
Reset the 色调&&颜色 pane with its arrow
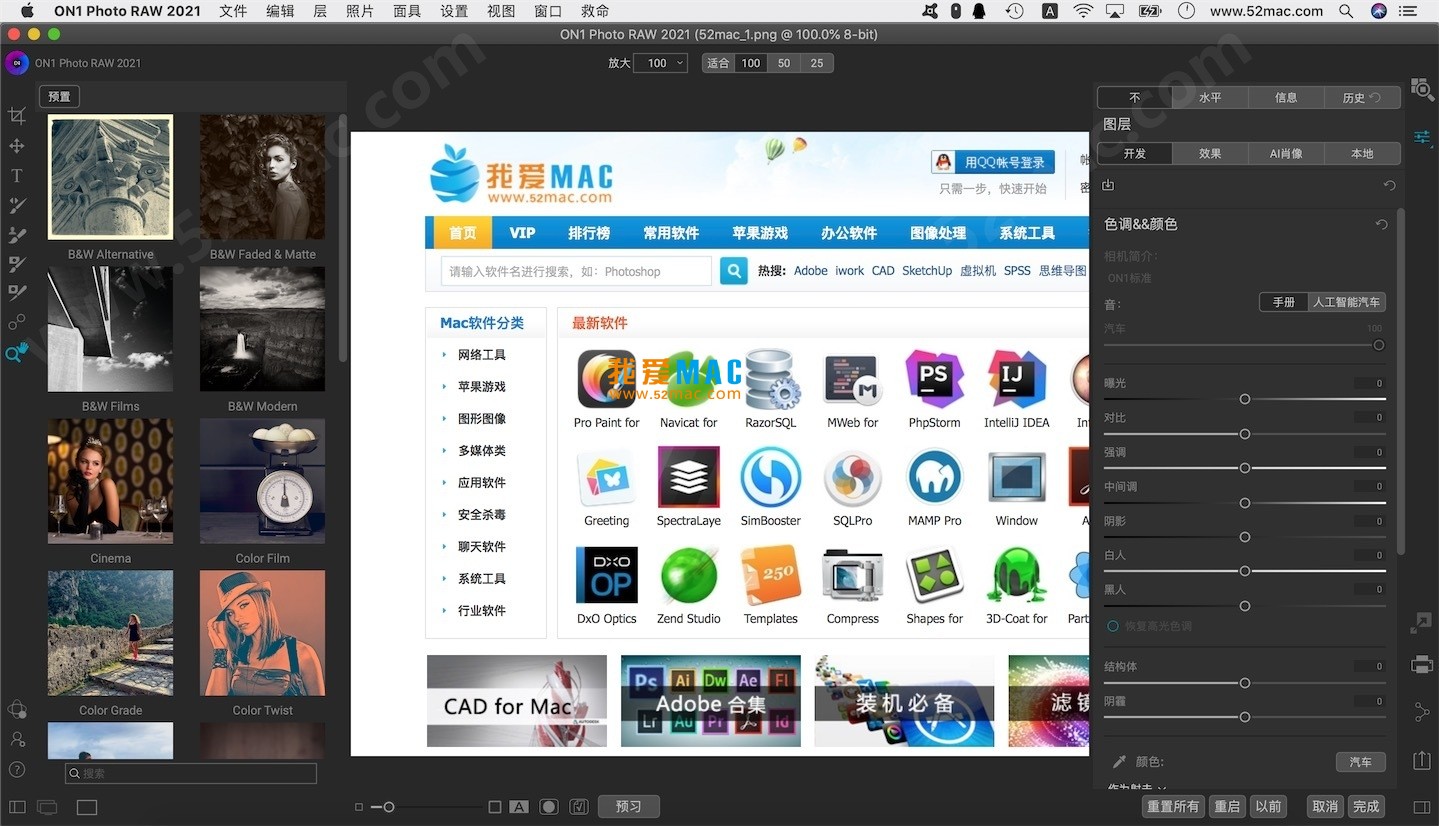coord(1382,225)
